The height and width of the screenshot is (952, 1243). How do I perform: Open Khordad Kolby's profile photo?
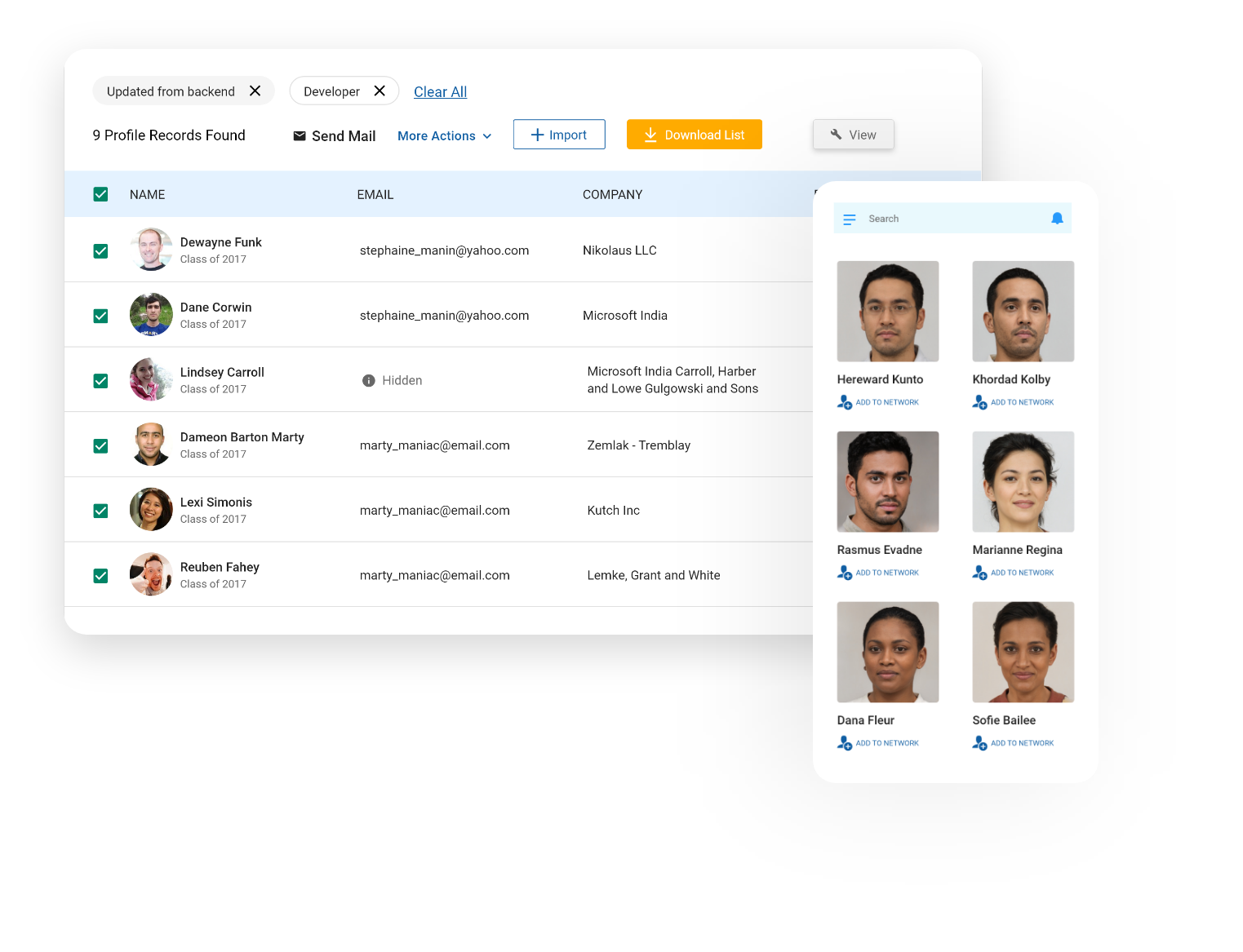tap(1023, 312)
